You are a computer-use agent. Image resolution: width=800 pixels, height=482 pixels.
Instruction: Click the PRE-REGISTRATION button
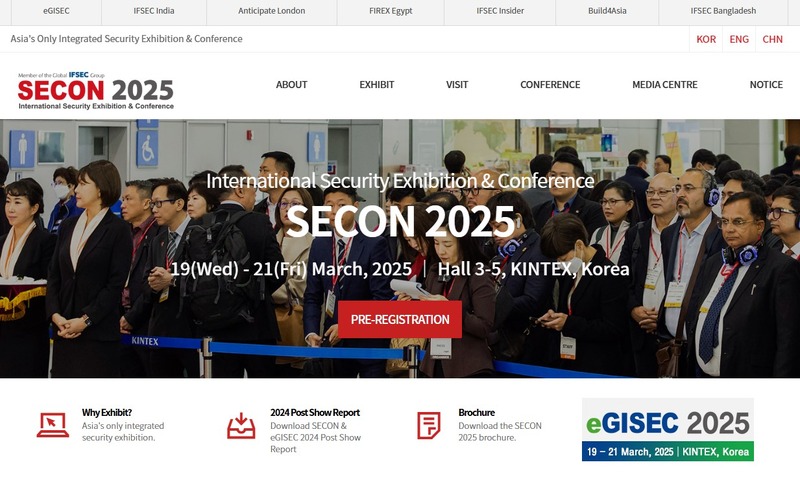click(x=400, y=319)
